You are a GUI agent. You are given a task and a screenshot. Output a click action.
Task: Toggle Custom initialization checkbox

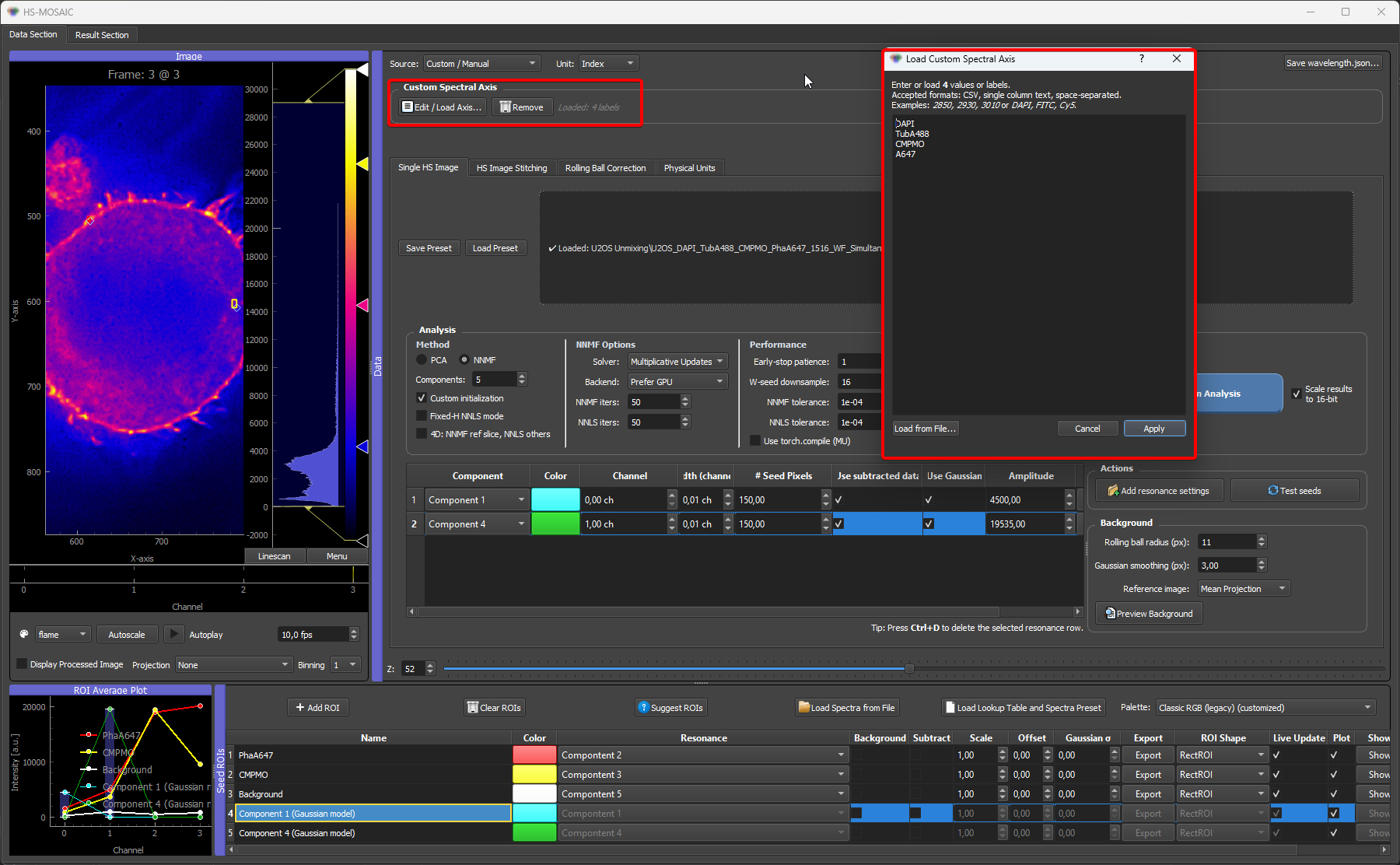coord(422,398)
